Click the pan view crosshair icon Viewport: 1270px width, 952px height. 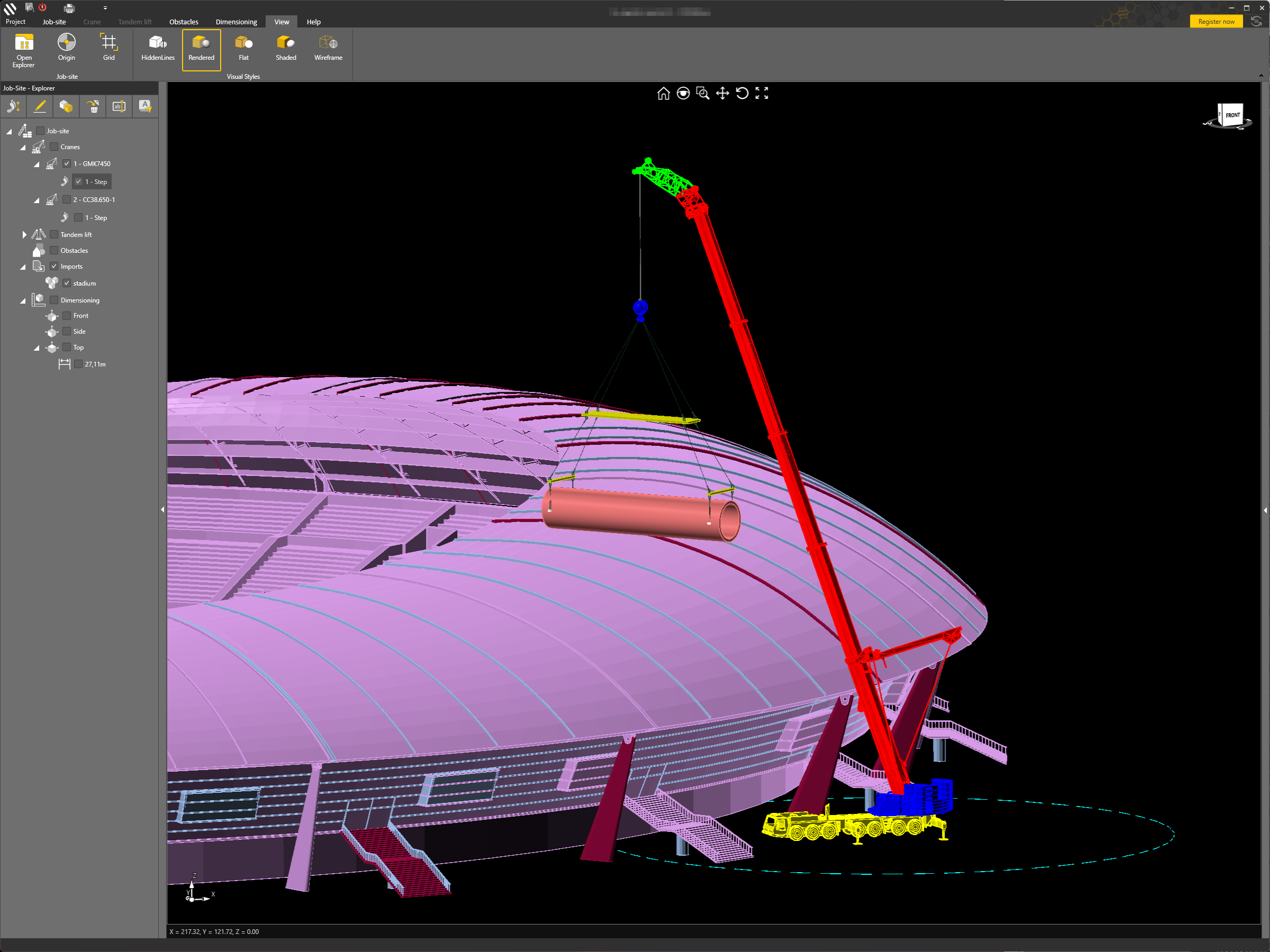(x=722, y=94)
